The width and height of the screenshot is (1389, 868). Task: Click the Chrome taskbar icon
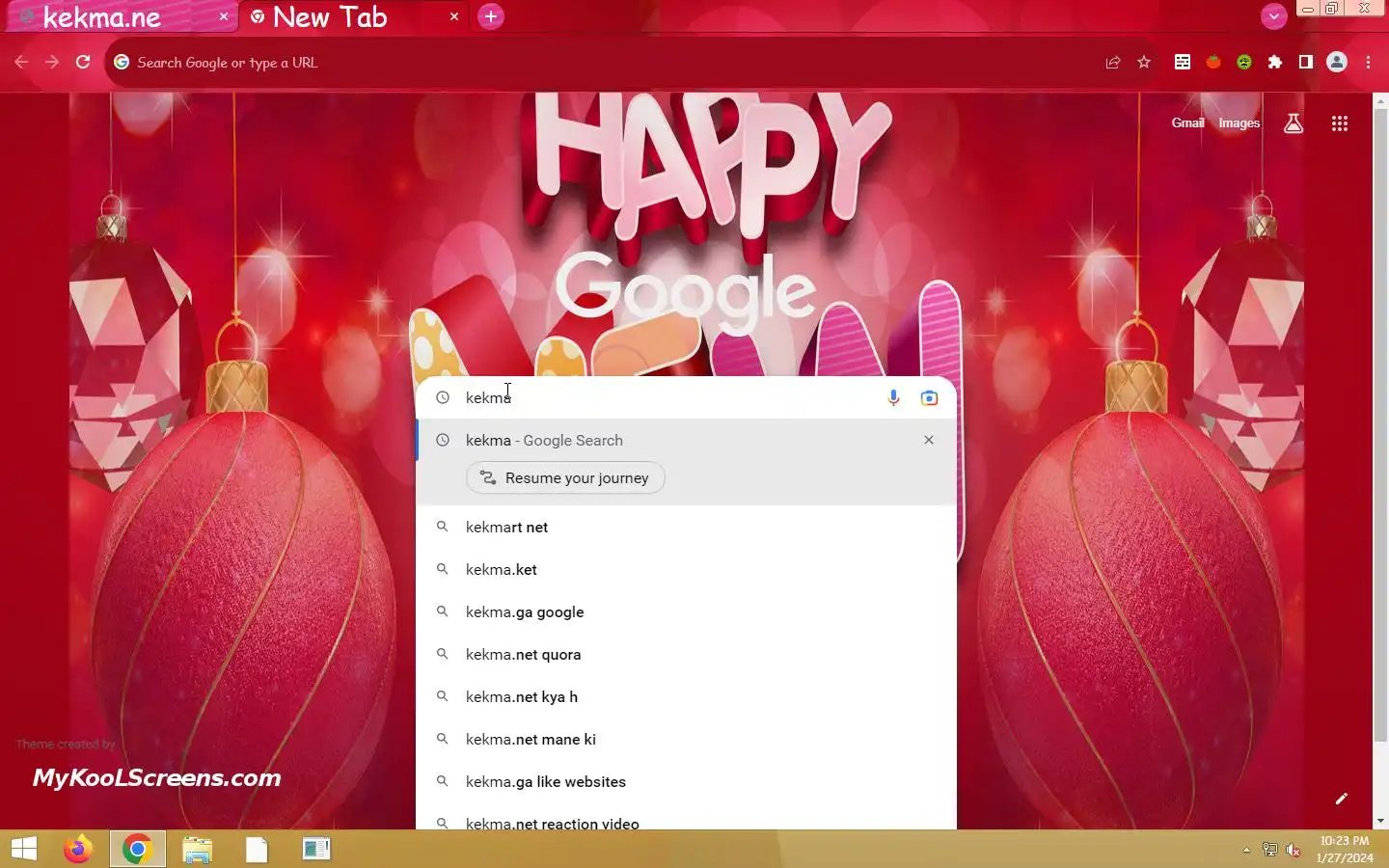click(138, 849)
